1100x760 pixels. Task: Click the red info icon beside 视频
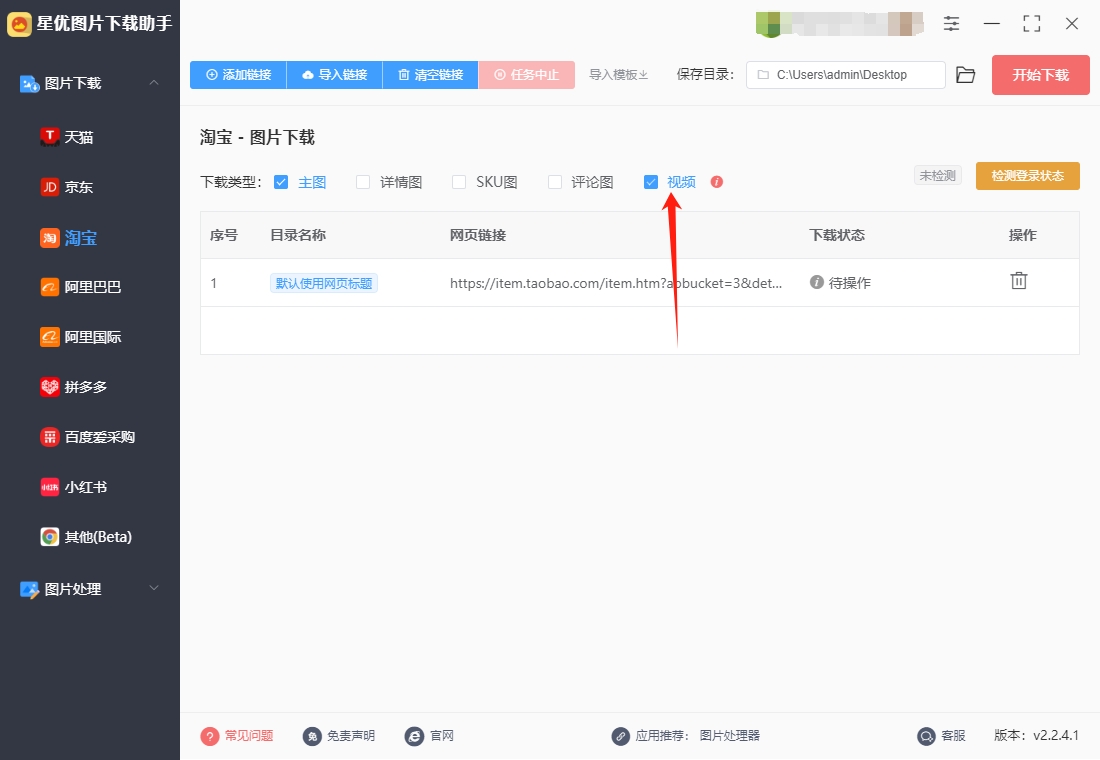coord(716,182)
